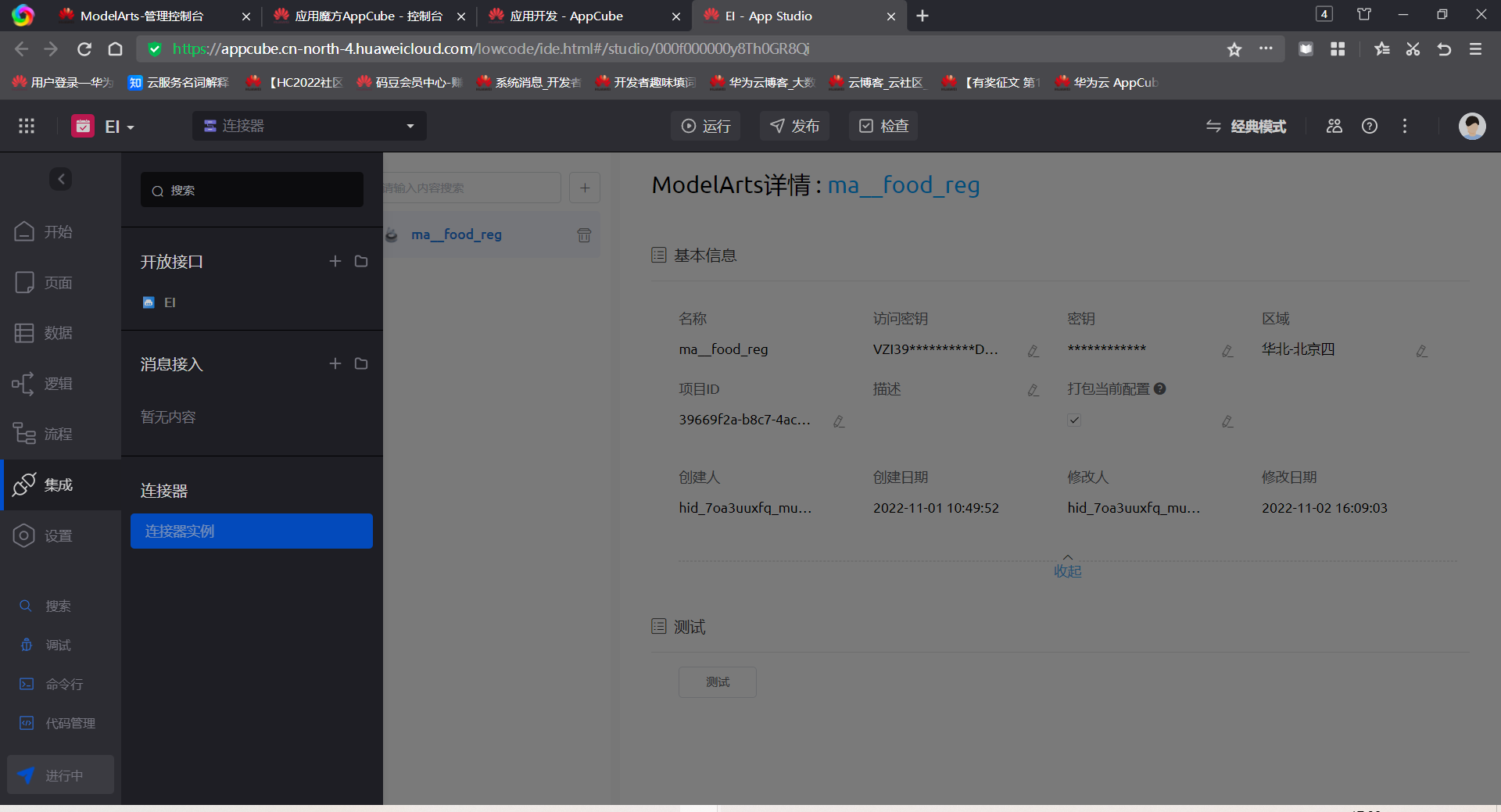Switch to 应用开发 - AppCube browser tab
The image size is (1501, 812).
567,16
